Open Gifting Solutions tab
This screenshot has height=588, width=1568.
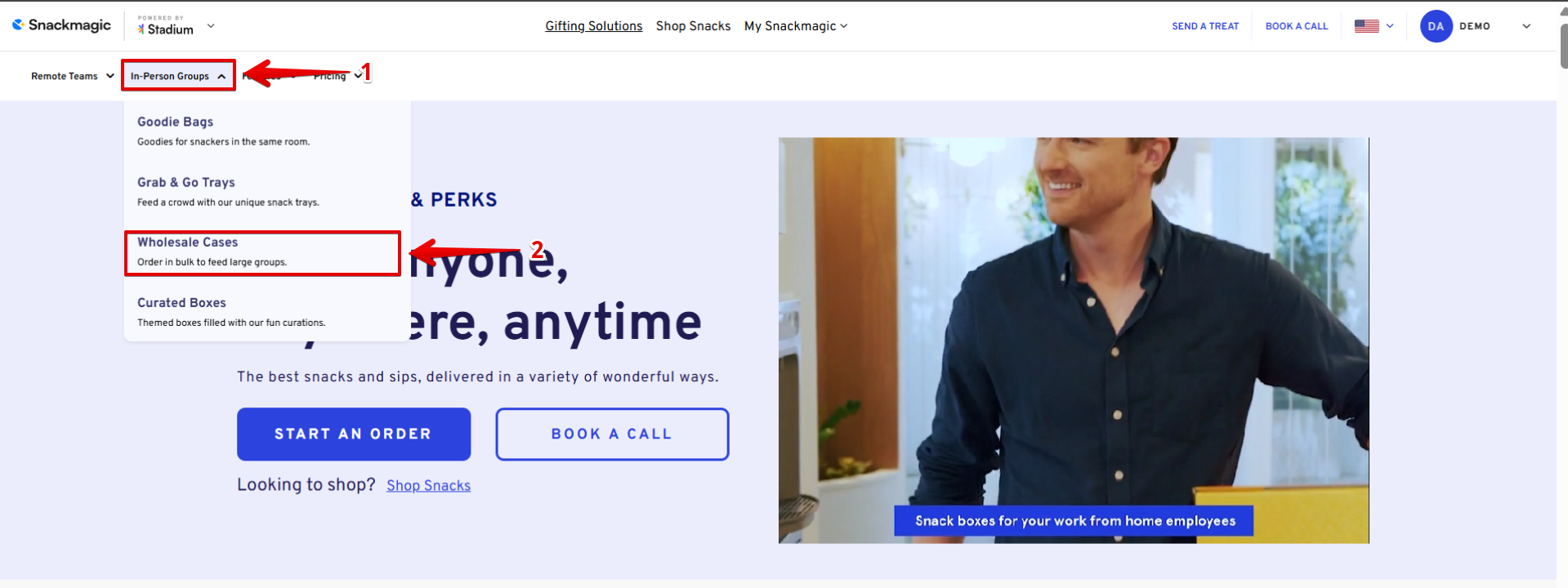(x=594, y=26)
